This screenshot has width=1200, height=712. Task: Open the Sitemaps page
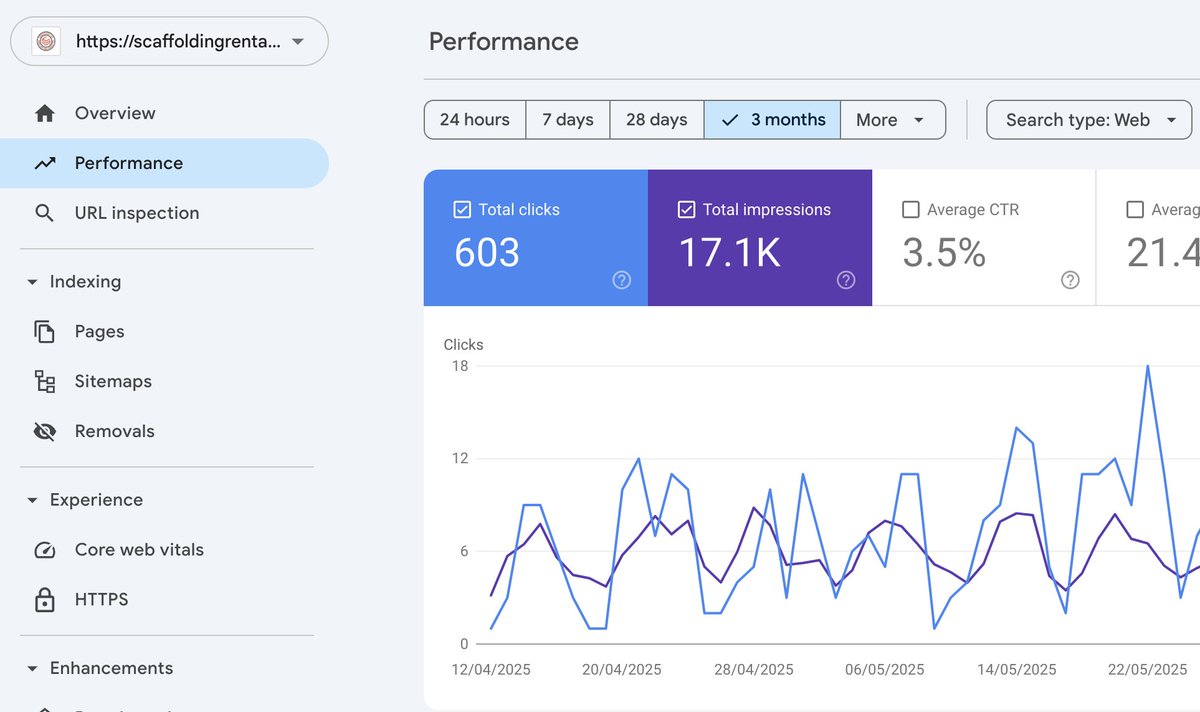coord(113,381)
